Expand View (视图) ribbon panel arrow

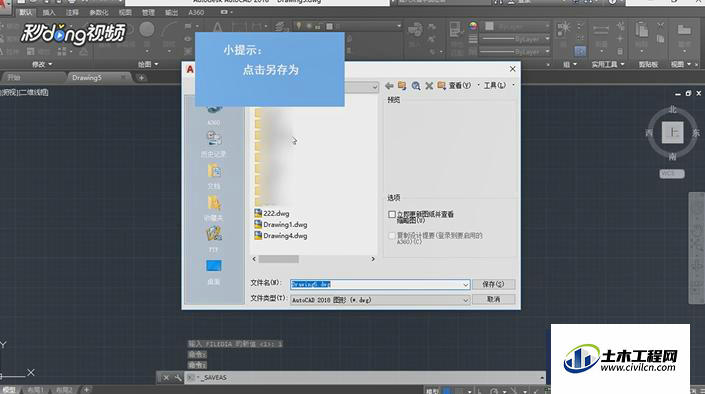(689, 64)
